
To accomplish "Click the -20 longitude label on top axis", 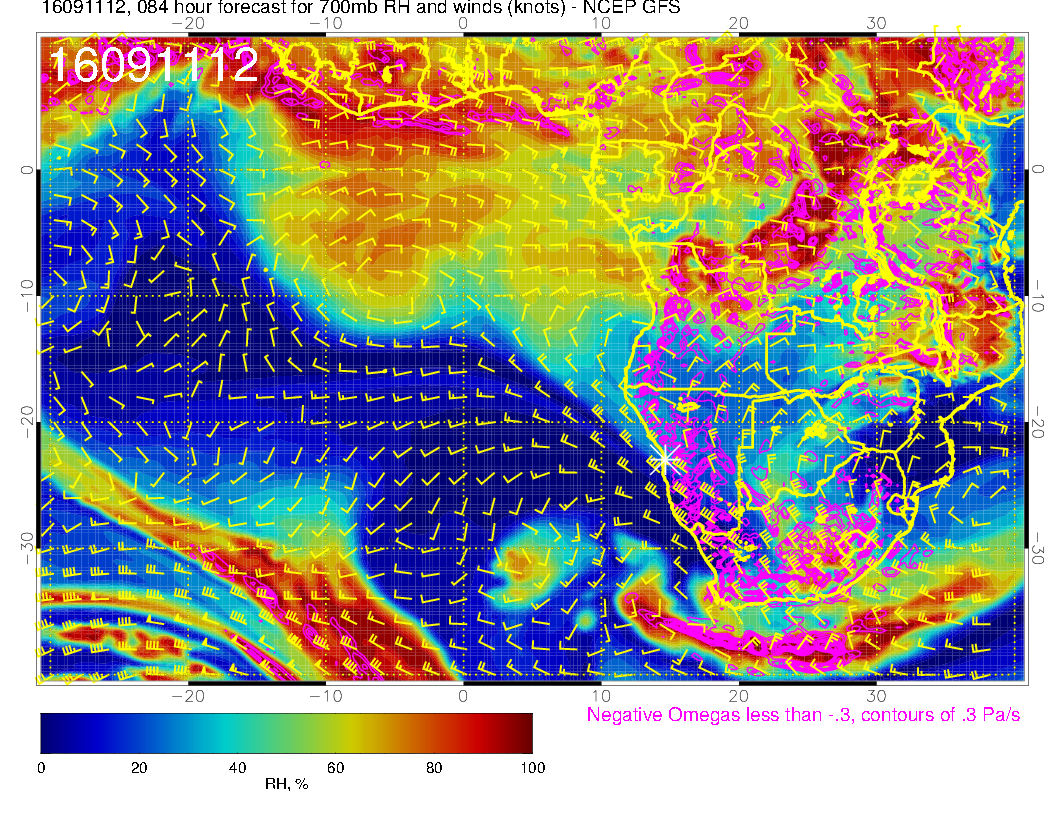I will click(x=188, y=23).
